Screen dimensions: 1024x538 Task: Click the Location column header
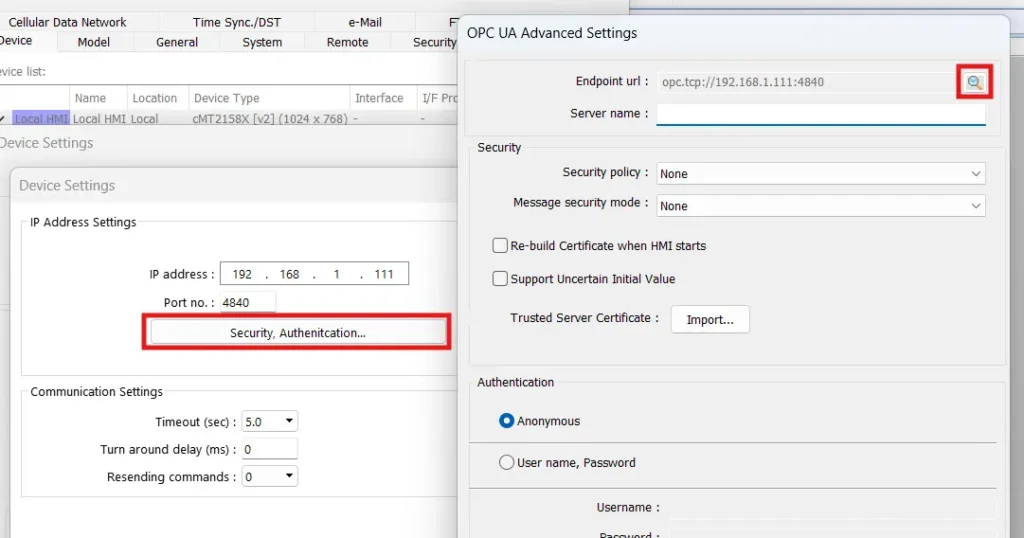pos(157,98)
